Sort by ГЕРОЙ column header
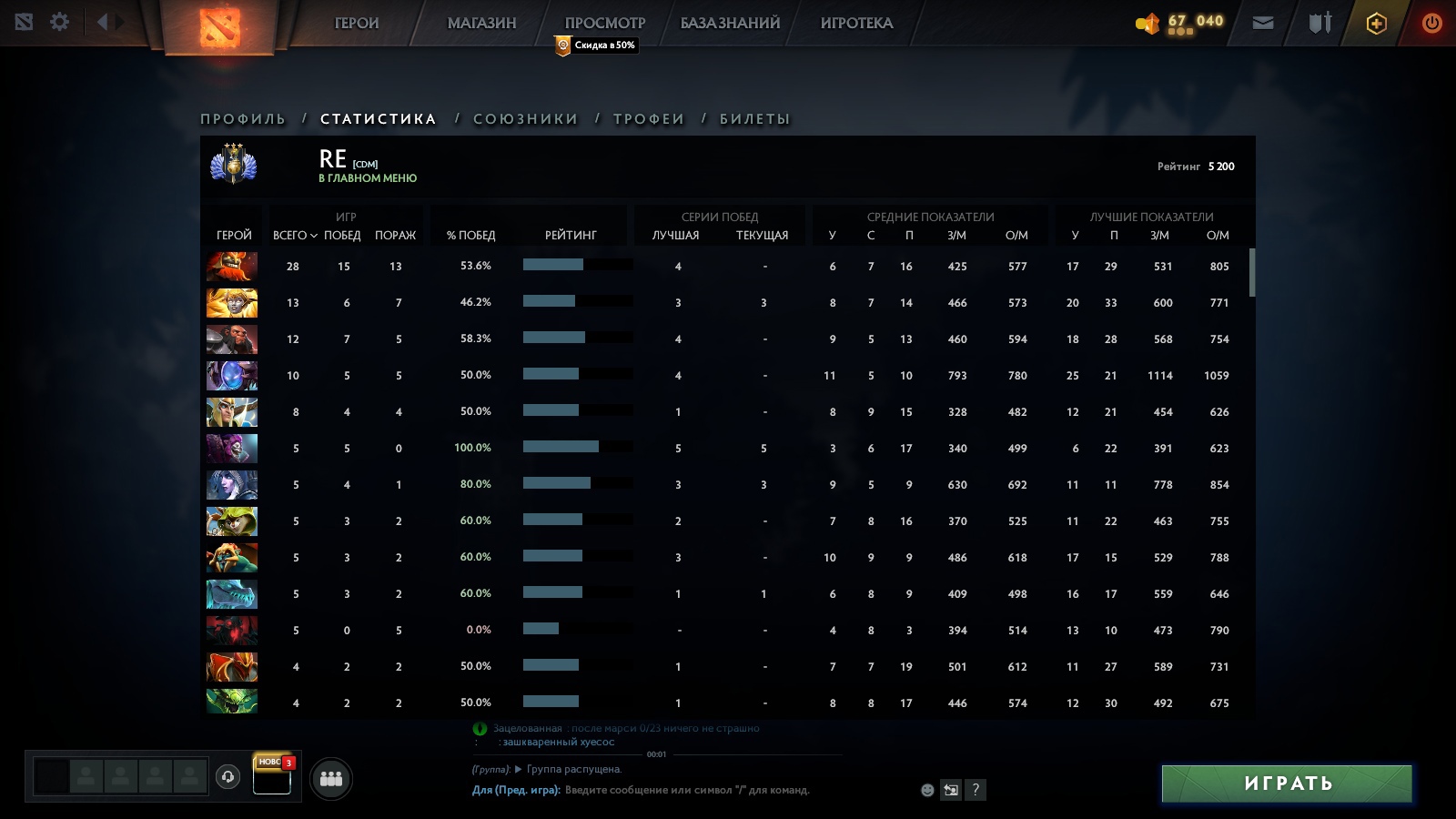This screenshot has width=1456, height=819. (x=234, y=235)
